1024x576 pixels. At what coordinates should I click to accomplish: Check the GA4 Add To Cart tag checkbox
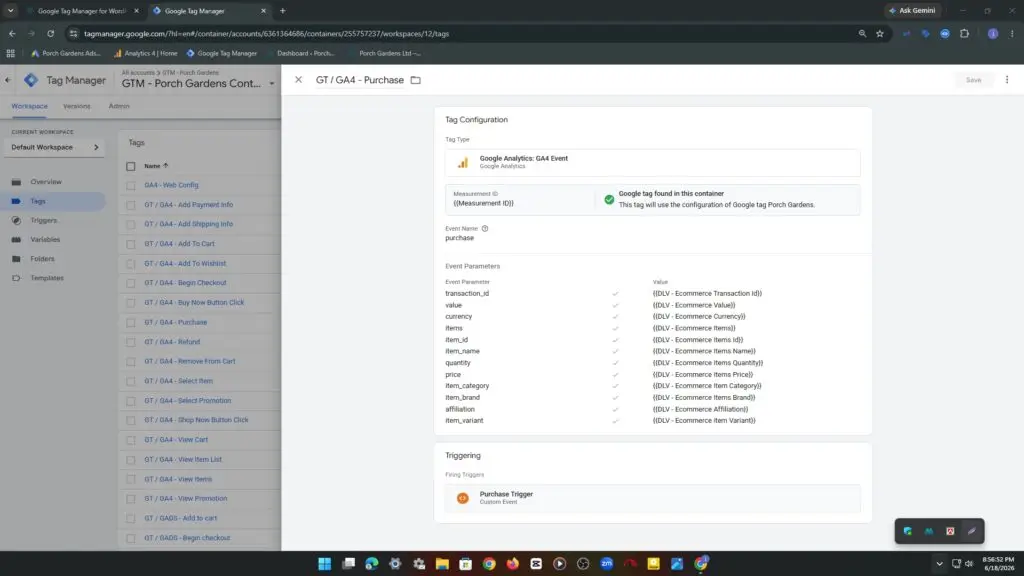click(131, 244)
